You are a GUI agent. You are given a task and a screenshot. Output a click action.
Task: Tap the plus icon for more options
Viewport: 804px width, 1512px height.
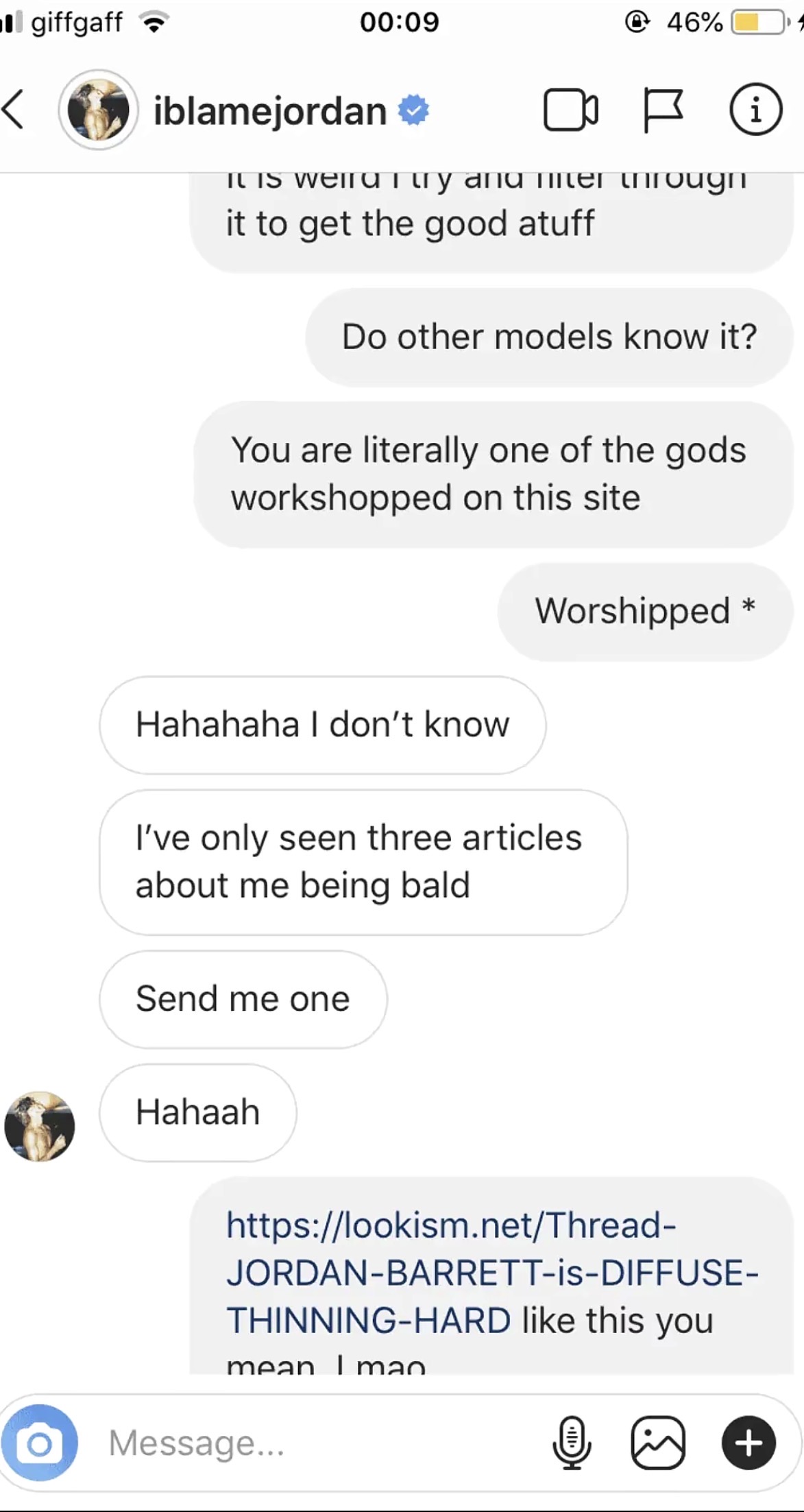(748, 1443)
